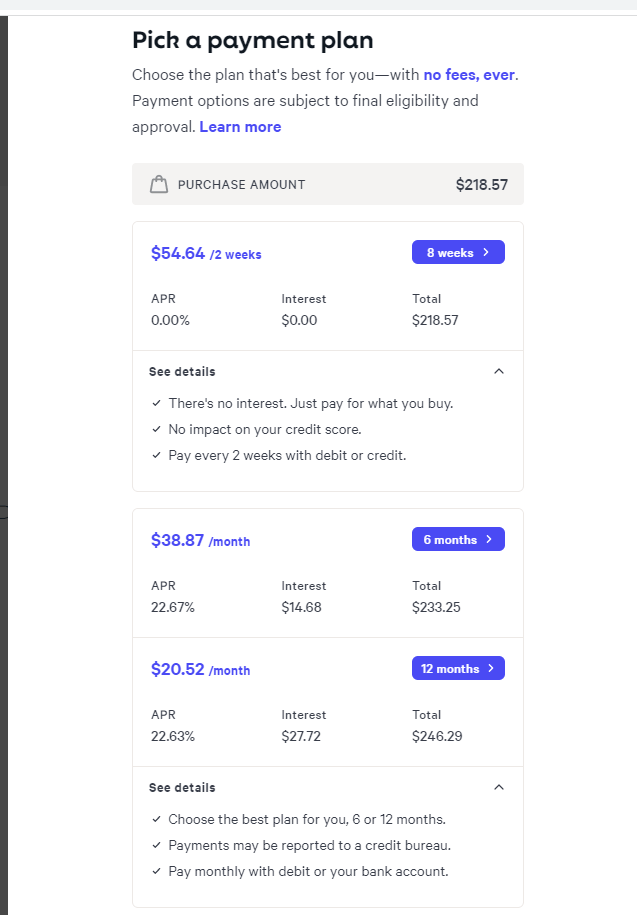Click the $246.29 total for 12 months

click(x=435, y=736)
